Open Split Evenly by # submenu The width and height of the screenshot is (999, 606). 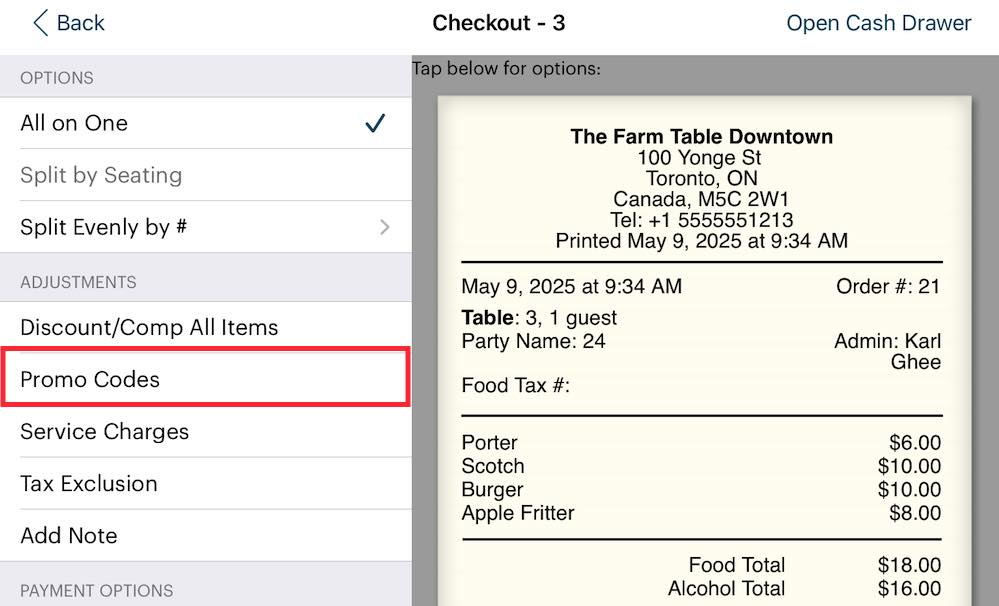(104, 227)
